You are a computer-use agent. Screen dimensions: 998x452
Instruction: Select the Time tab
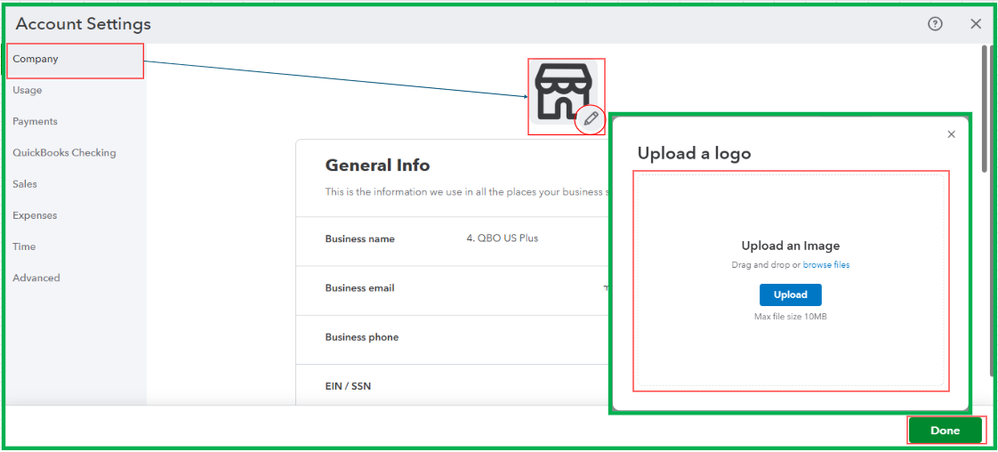click(24, 246)
